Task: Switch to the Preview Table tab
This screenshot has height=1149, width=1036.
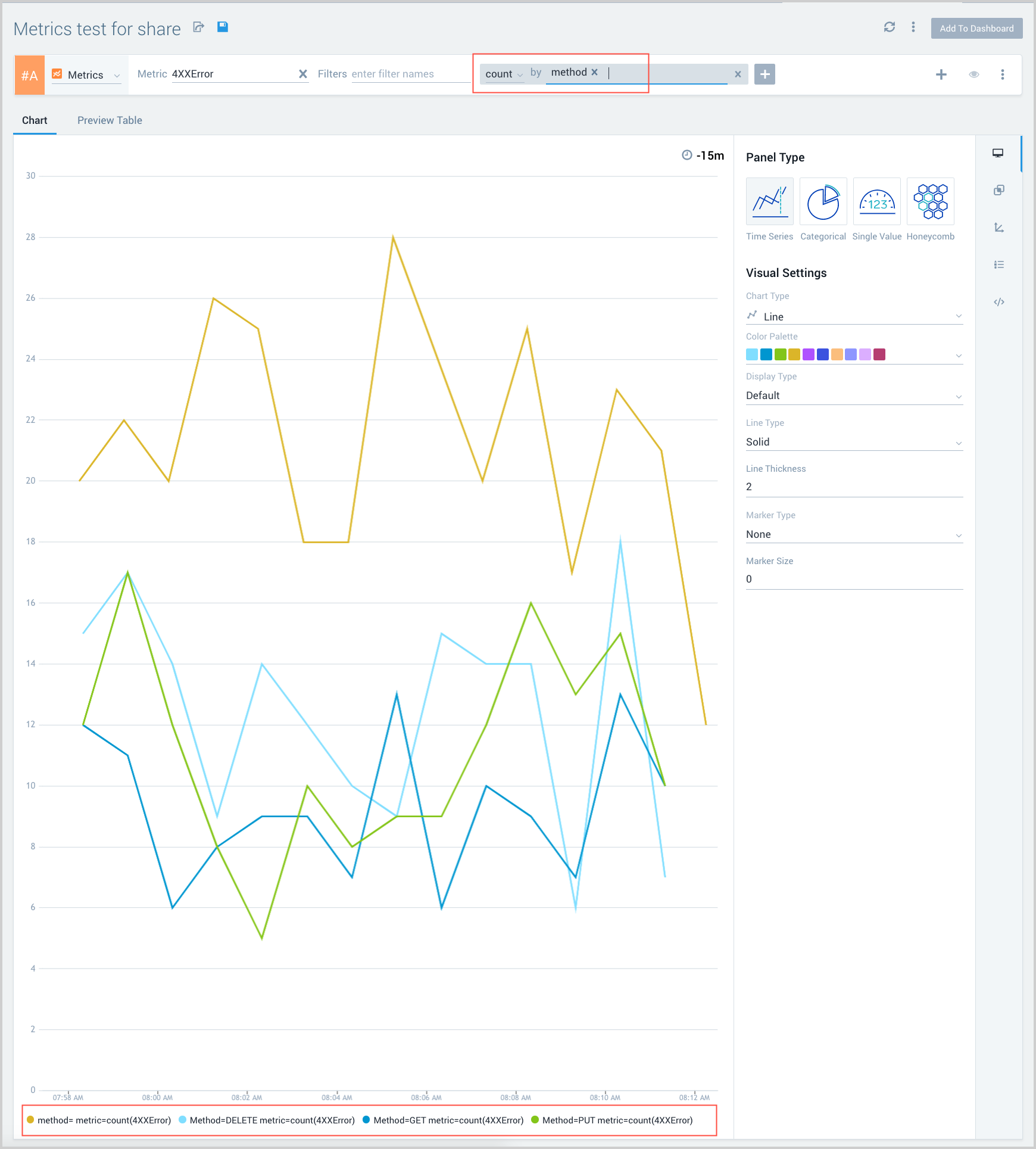Action: 110,120
